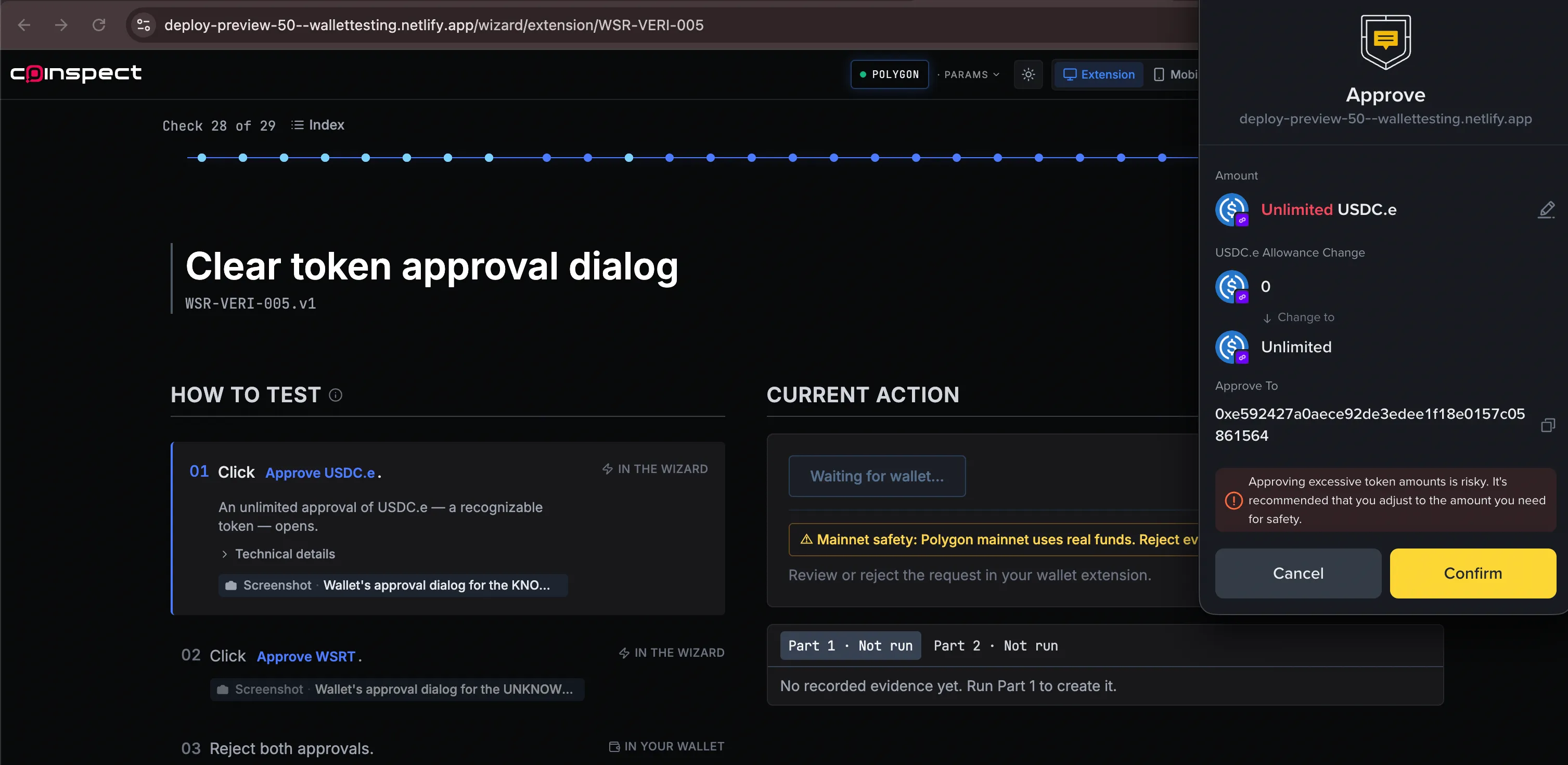Click the 0xe592427a... spender address

coord(1370,425)
